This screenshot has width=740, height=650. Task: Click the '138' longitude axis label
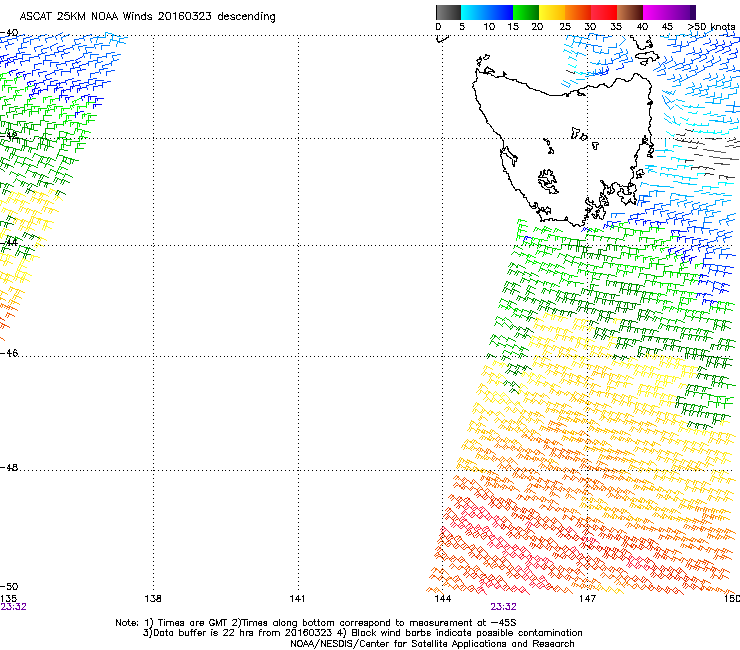tap(153, 599)
